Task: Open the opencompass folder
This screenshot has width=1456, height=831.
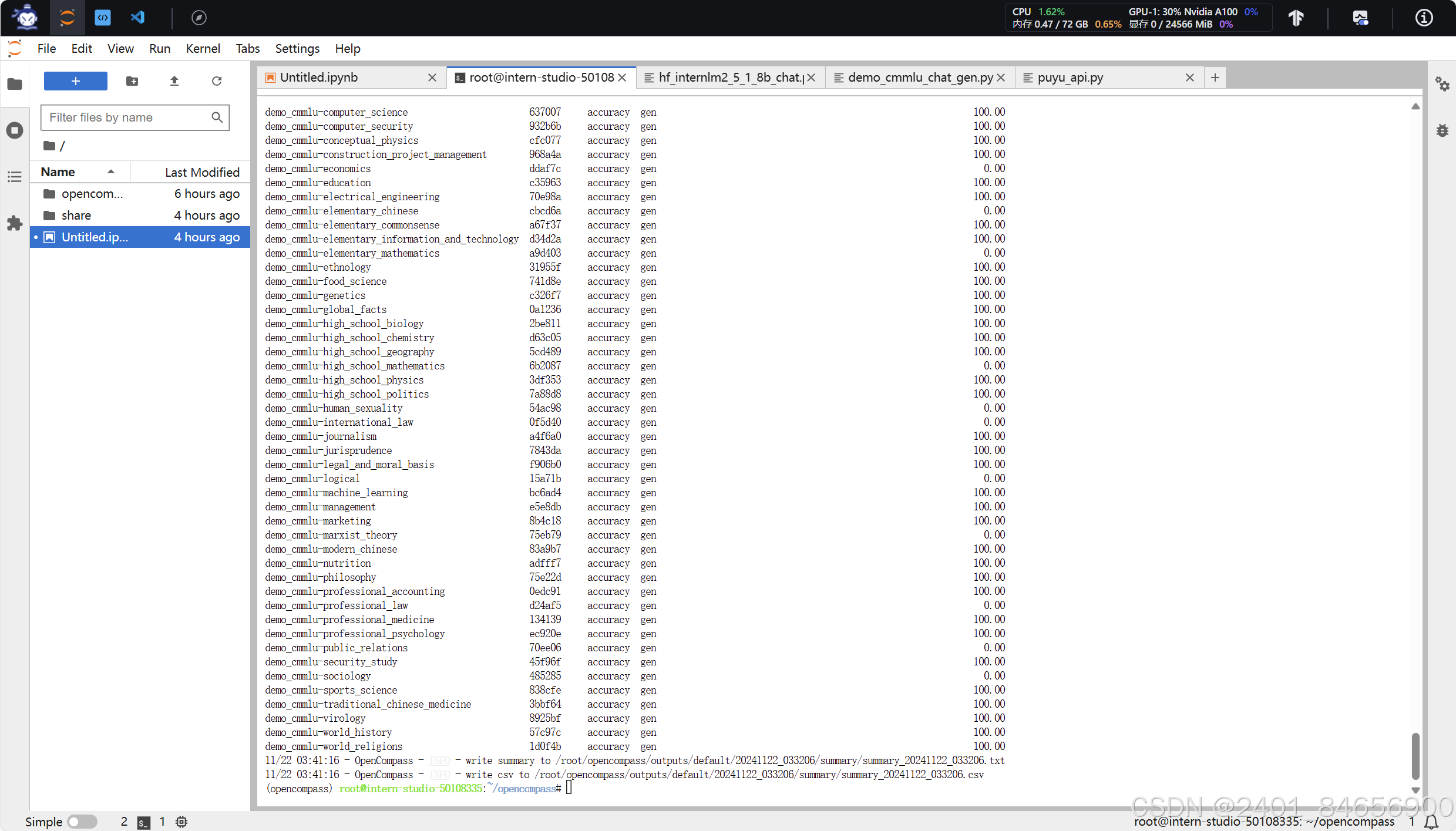Action: [92, 194]
